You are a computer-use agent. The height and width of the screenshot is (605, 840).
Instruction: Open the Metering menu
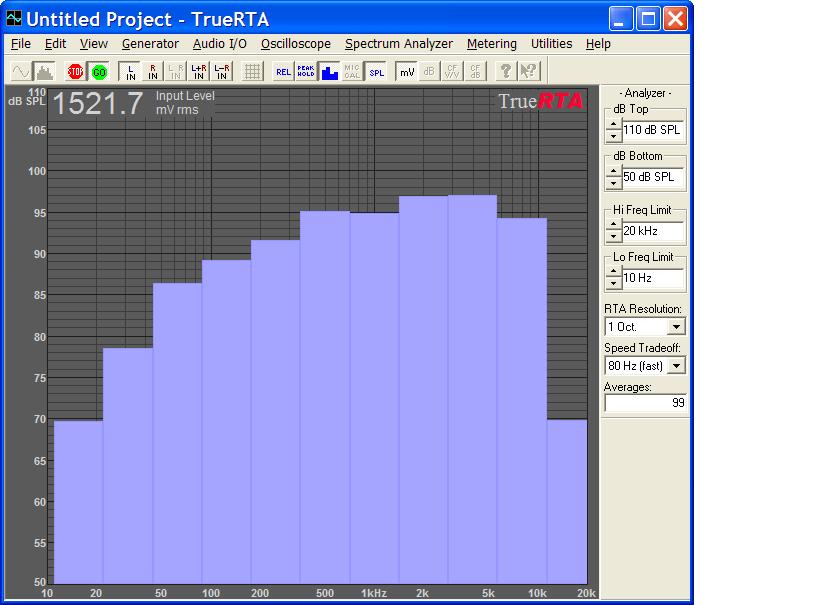[492, 44]
